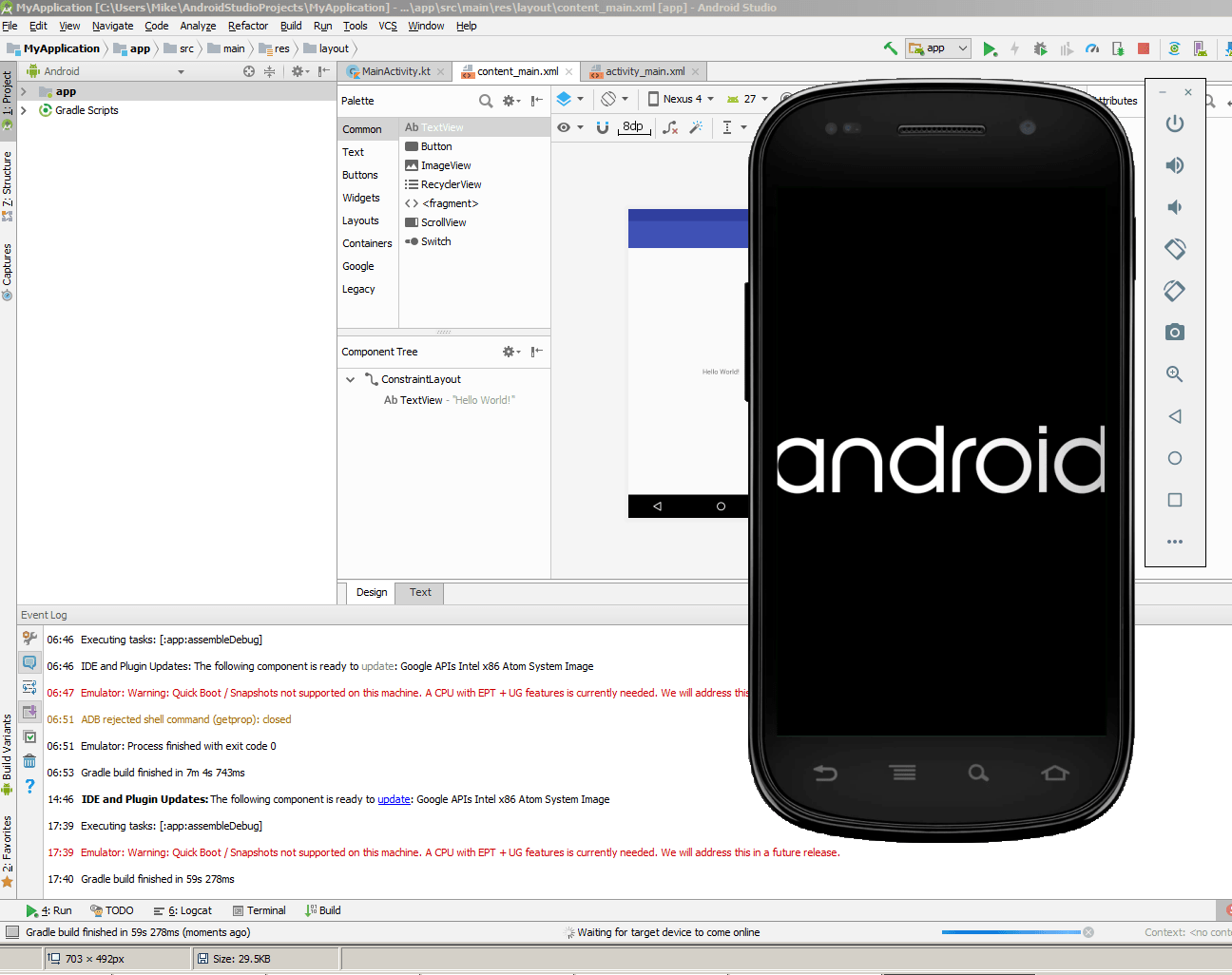The width and height of the screenshot is (1232, 975).
Task: Open Event Log settings wrench icon
Action: (29, 638)
